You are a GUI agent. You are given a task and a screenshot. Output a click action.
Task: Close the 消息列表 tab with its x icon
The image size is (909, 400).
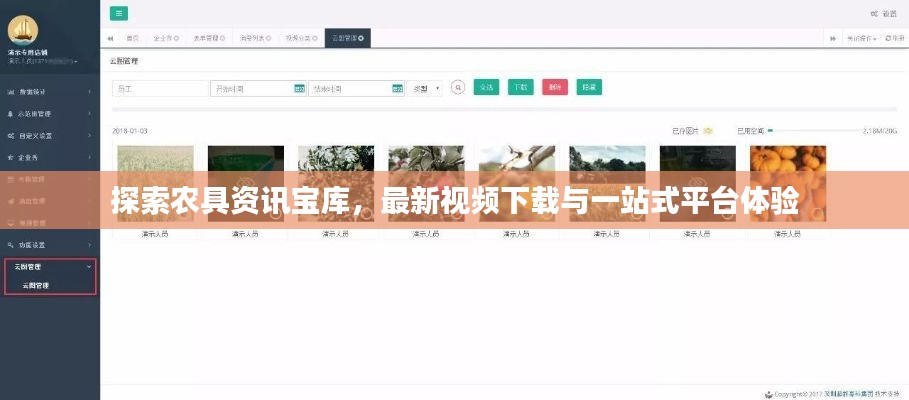[x=268, y=38]
